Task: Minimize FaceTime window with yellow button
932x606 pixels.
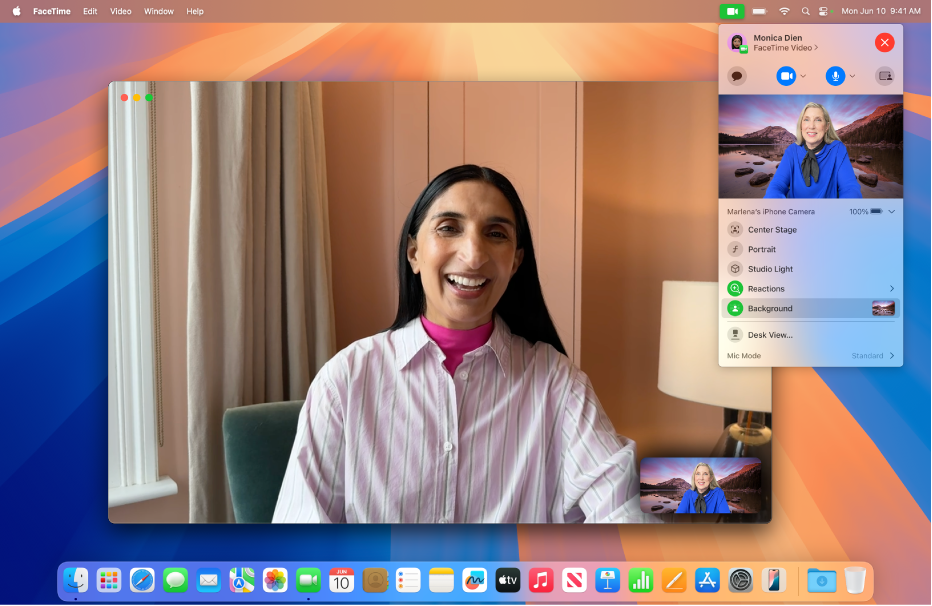Action: [137, 97]
